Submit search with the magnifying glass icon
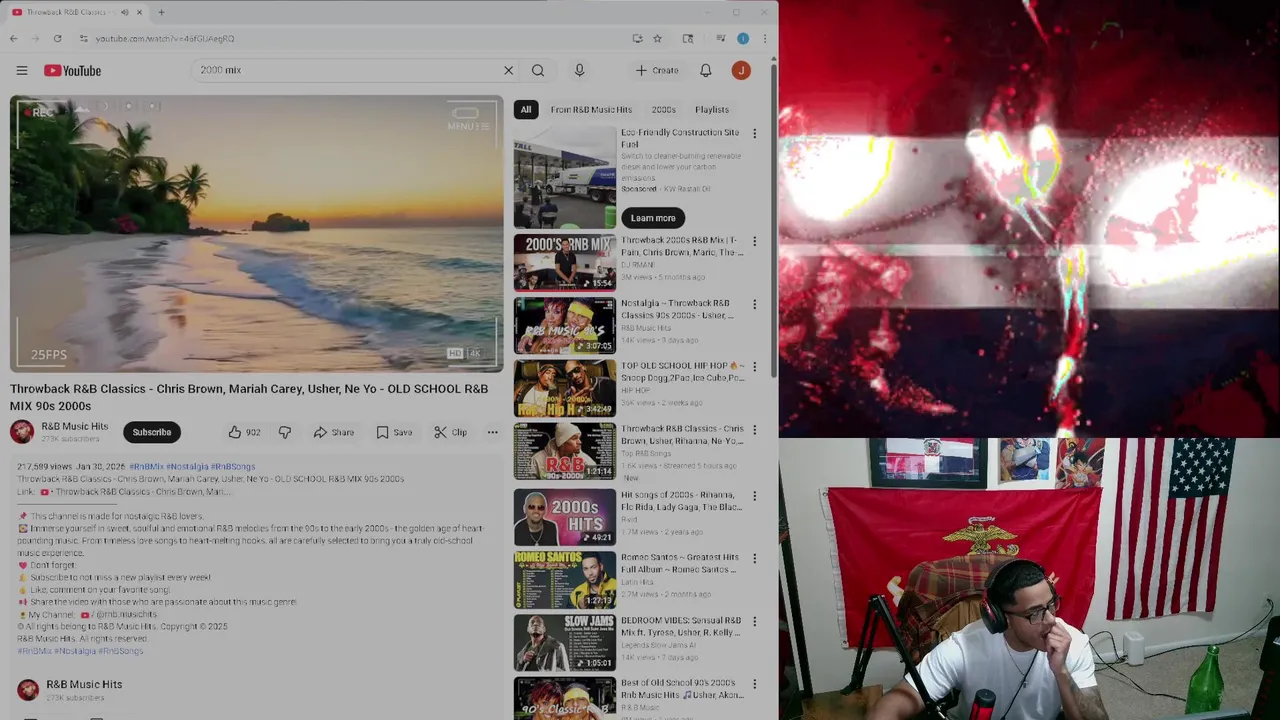Viewport: 1280px width, 720px height. point(538,70)
